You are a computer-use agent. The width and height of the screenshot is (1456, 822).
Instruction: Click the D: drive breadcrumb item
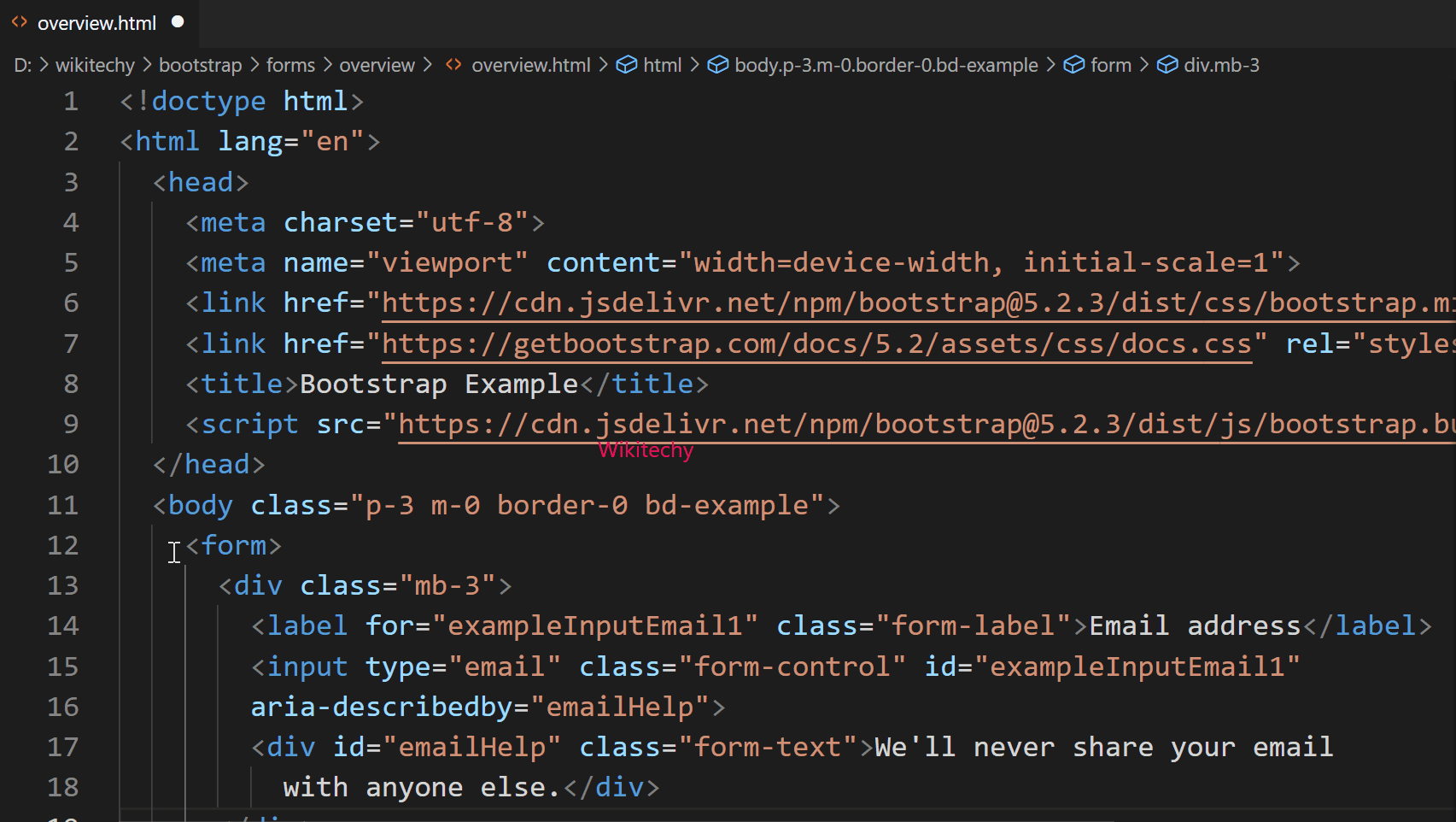click(x=22, y=64)
